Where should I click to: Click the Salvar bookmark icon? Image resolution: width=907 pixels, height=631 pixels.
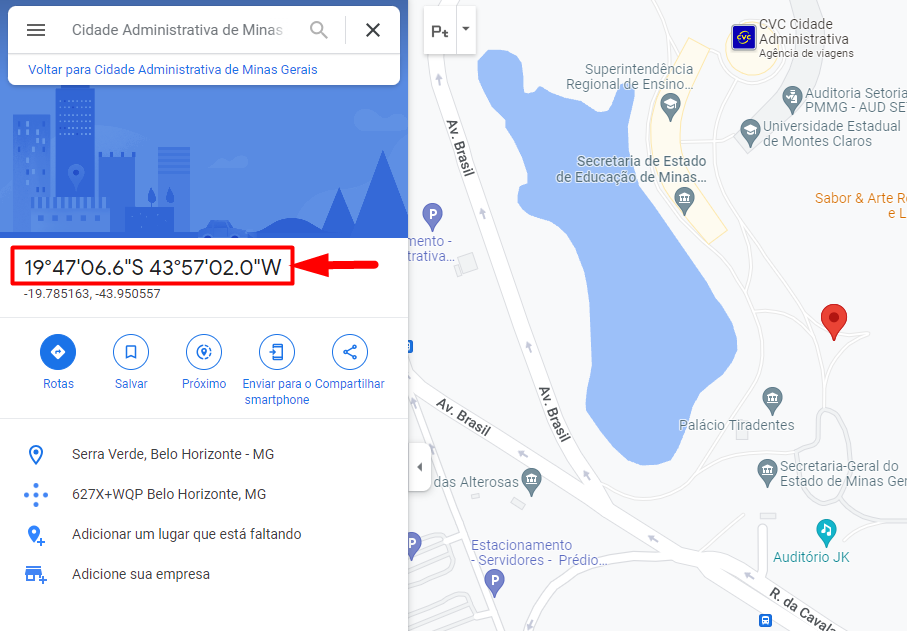coord(131,352)
